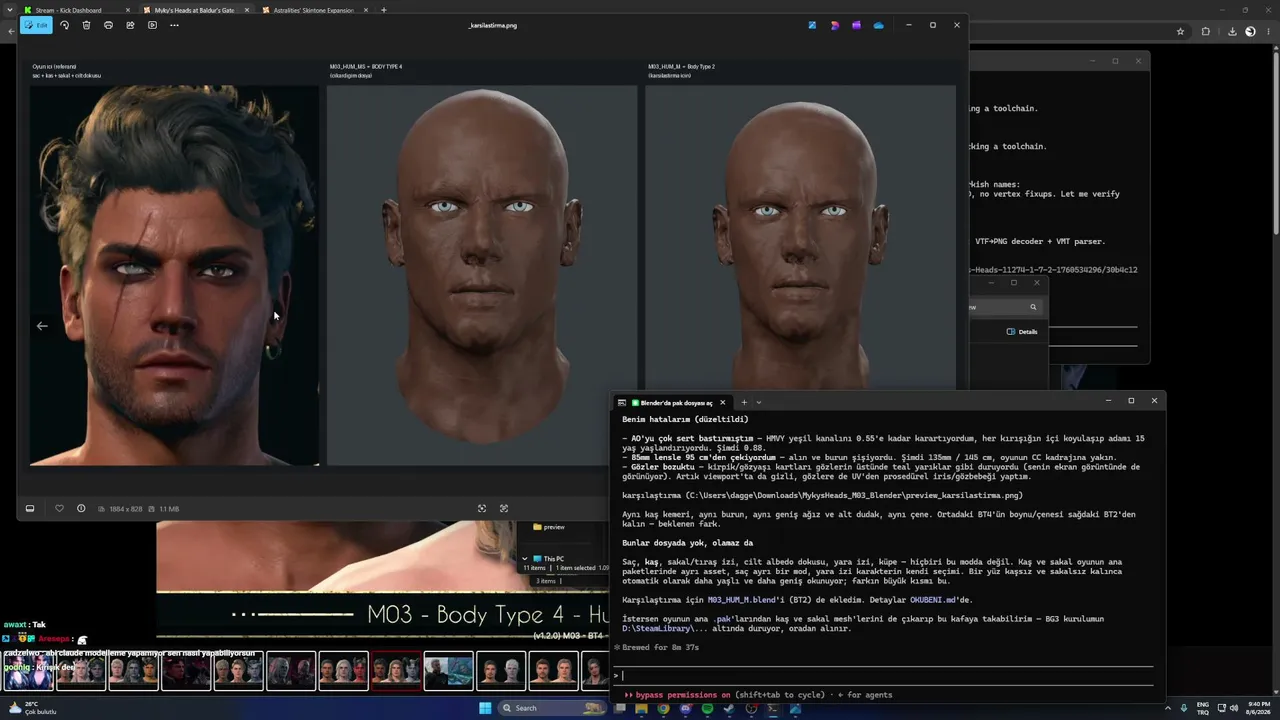Viewport: 1280px width, 720px height.
Task: Close the Stream - Kick Dashboard tab
Action: pyautogui.click(x=129, y=10)
